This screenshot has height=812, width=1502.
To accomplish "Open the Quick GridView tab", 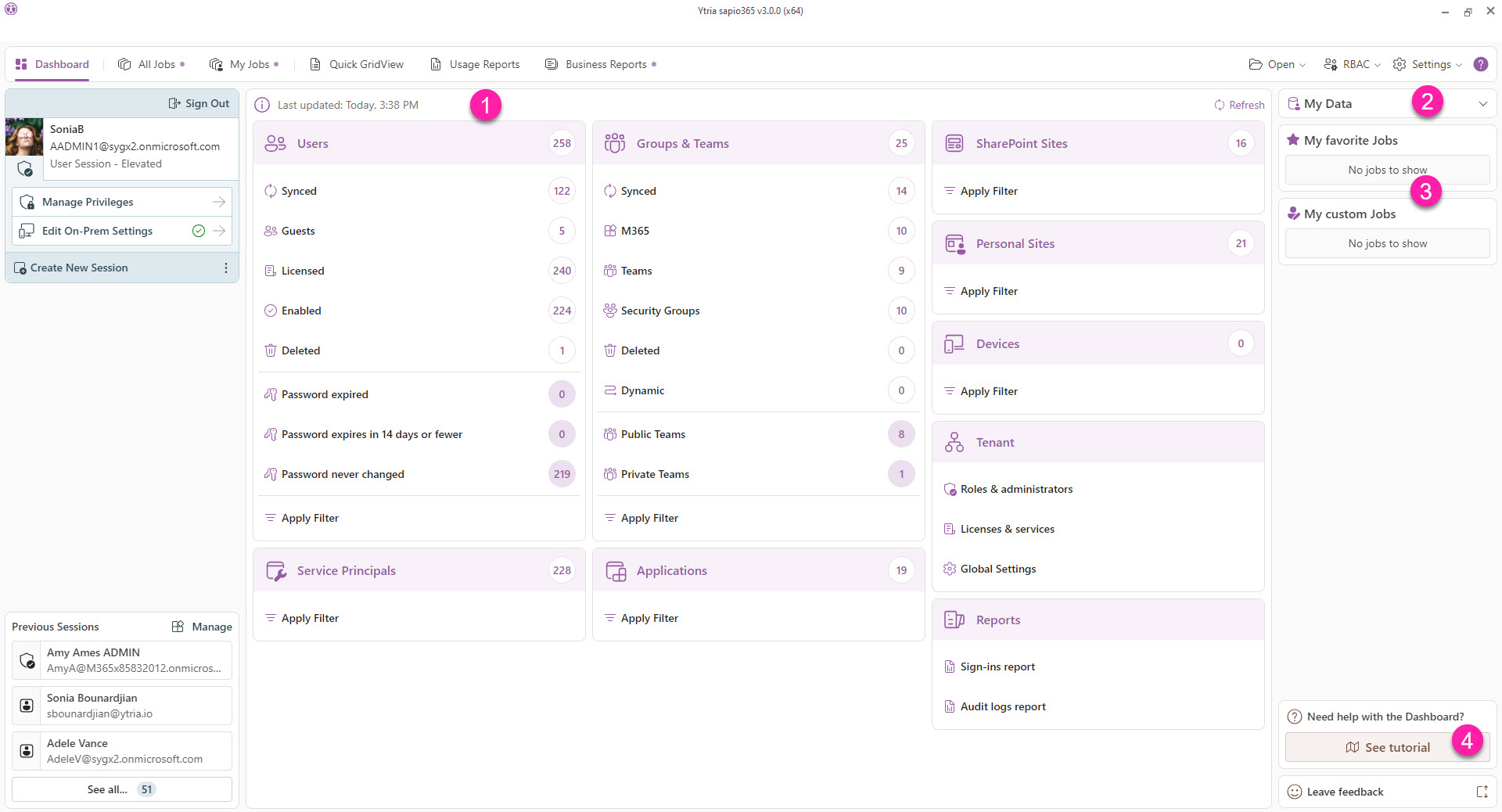I will point(358,64).
